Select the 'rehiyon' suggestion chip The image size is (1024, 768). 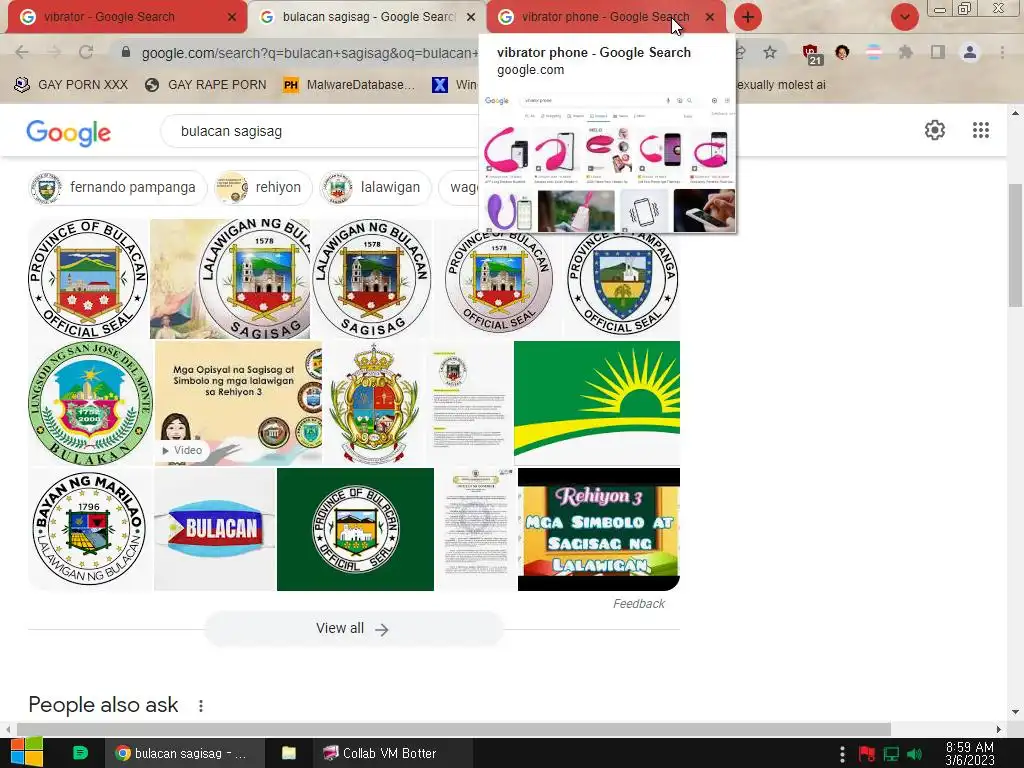[x=263, y=187]
